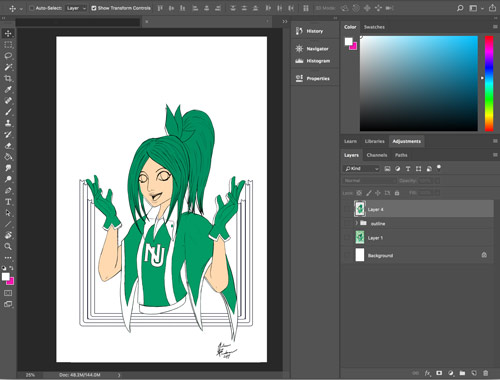The width and height of the screenshot is (500, 380).
Task: Select the Dodge tool
Action: pyautogui.click(x=8, y=179)
